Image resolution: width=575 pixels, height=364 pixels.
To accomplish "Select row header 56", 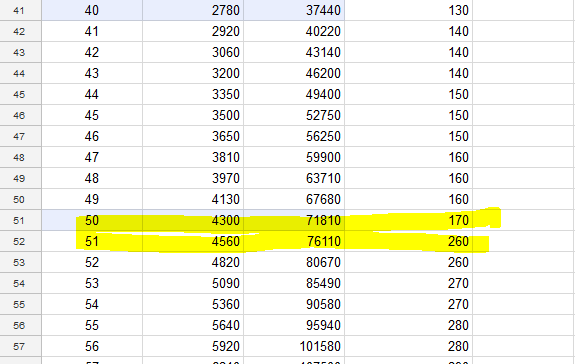I will (21, 326).
